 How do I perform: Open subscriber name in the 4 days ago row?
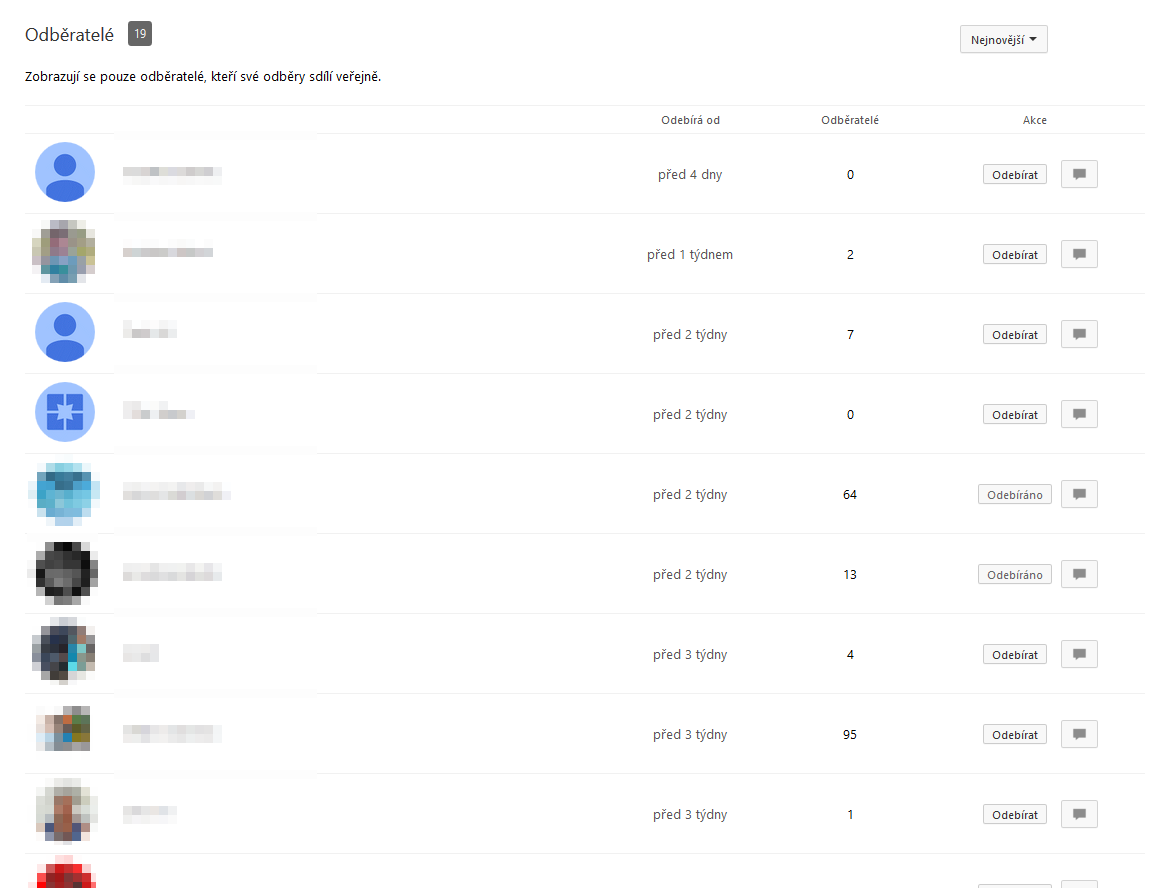[x=172, y=173]
